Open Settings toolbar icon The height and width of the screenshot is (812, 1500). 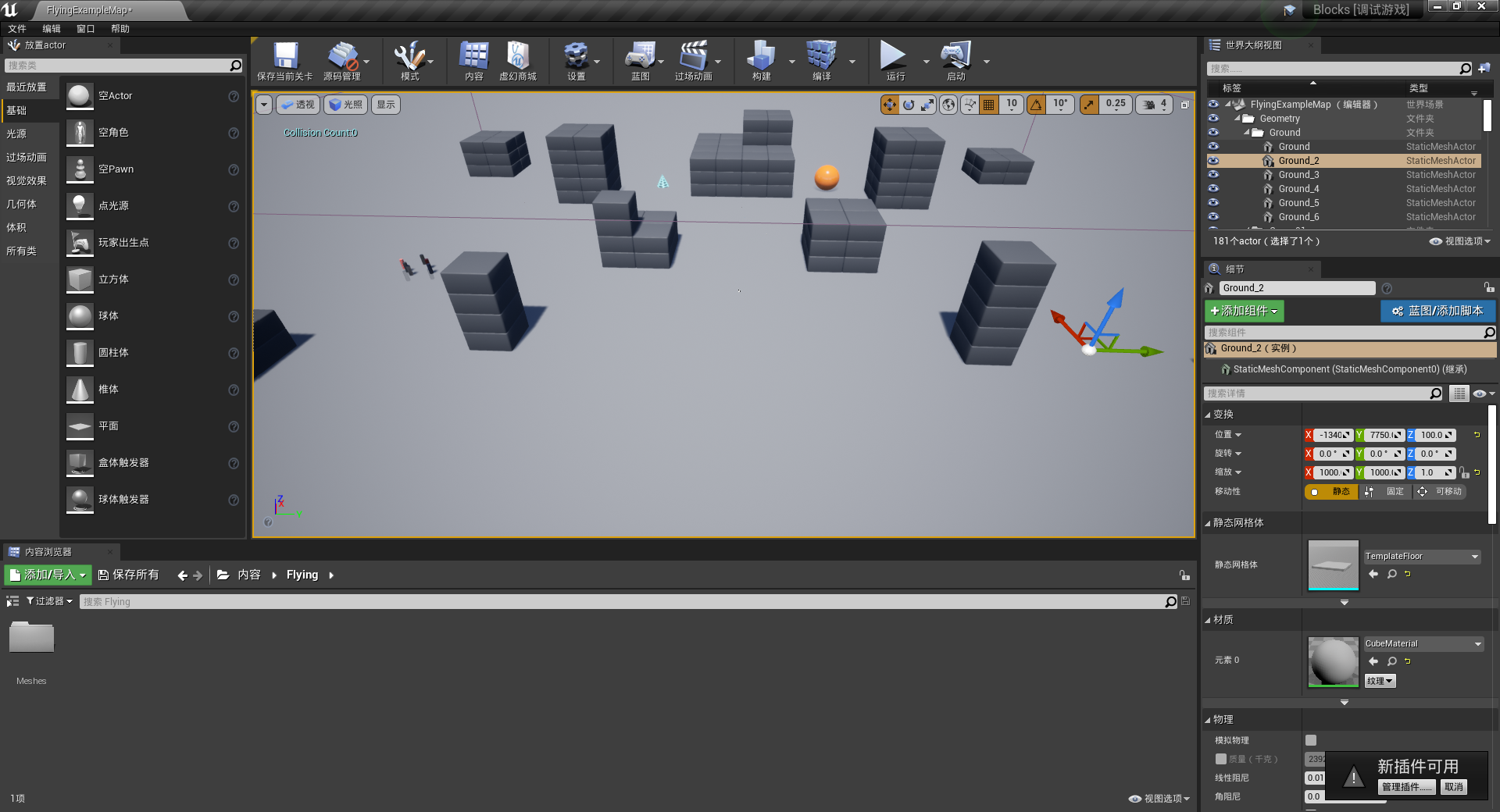[576, 61]
